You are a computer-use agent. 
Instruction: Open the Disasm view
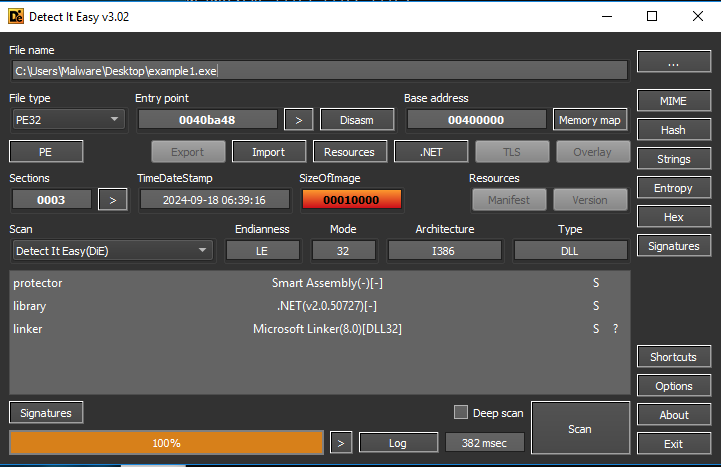tap(357, 120)
